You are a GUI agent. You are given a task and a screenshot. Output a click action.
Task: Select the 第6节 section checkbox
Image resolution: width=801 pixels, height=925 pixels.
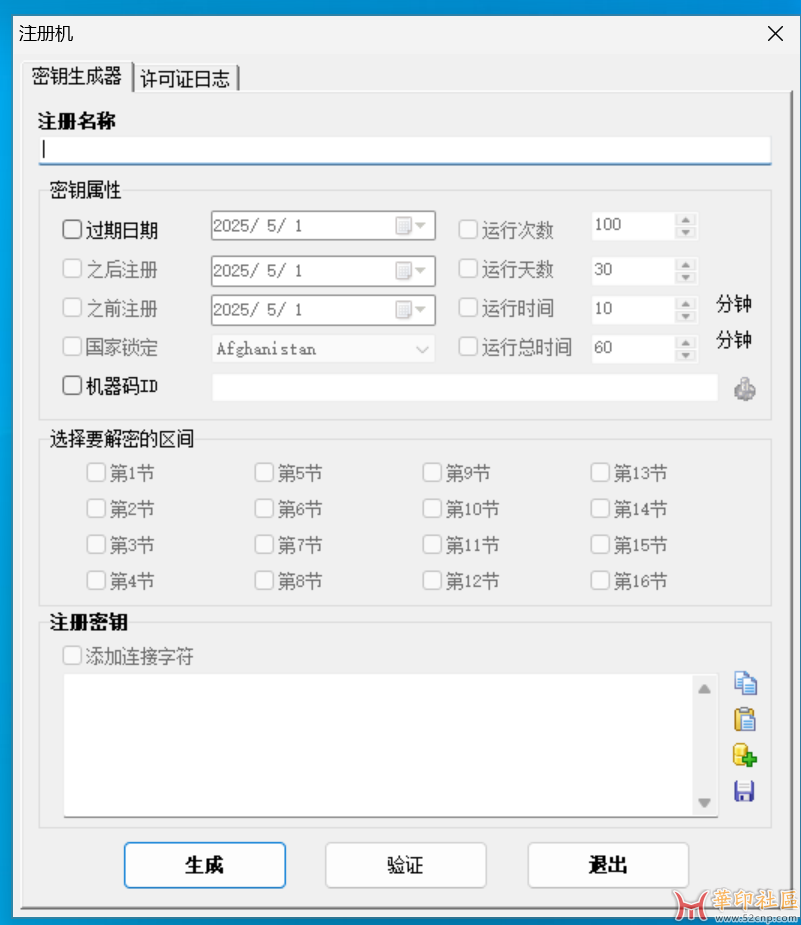click(x=264, y=509)
